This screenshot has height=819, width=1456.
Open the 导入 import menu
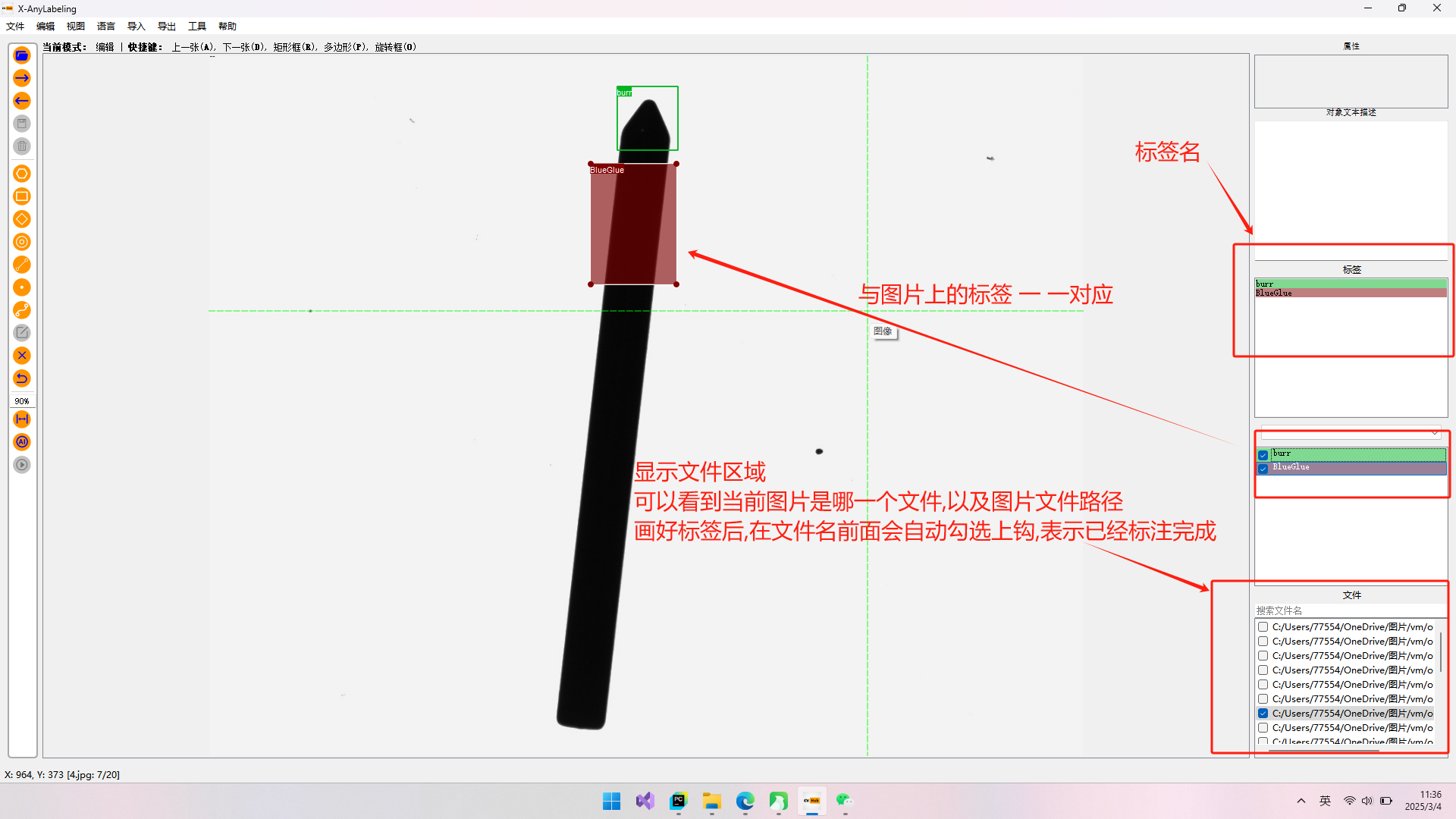136,27
